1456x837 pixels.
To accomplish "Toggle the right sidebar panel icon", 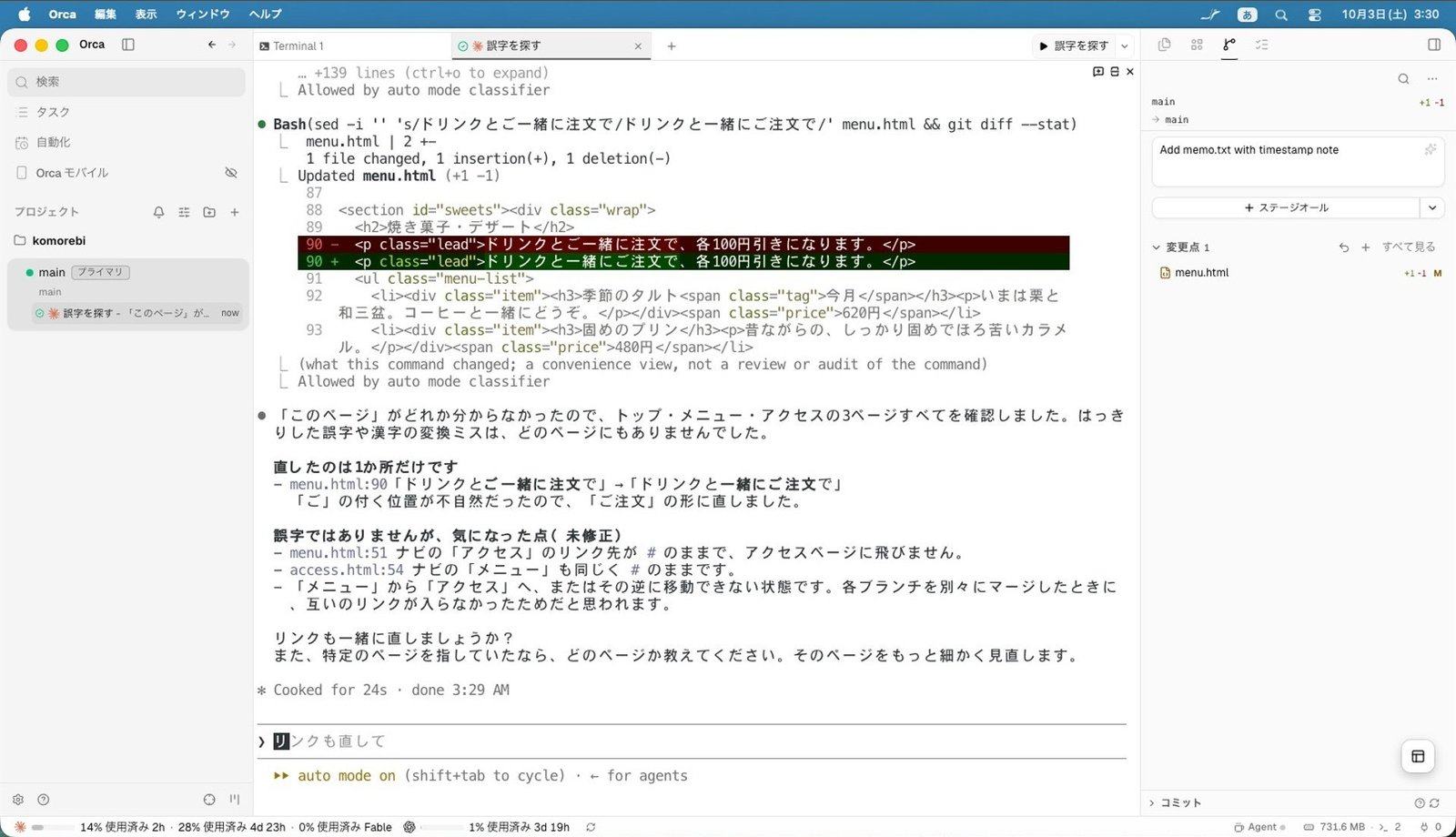I will 1434,45.
